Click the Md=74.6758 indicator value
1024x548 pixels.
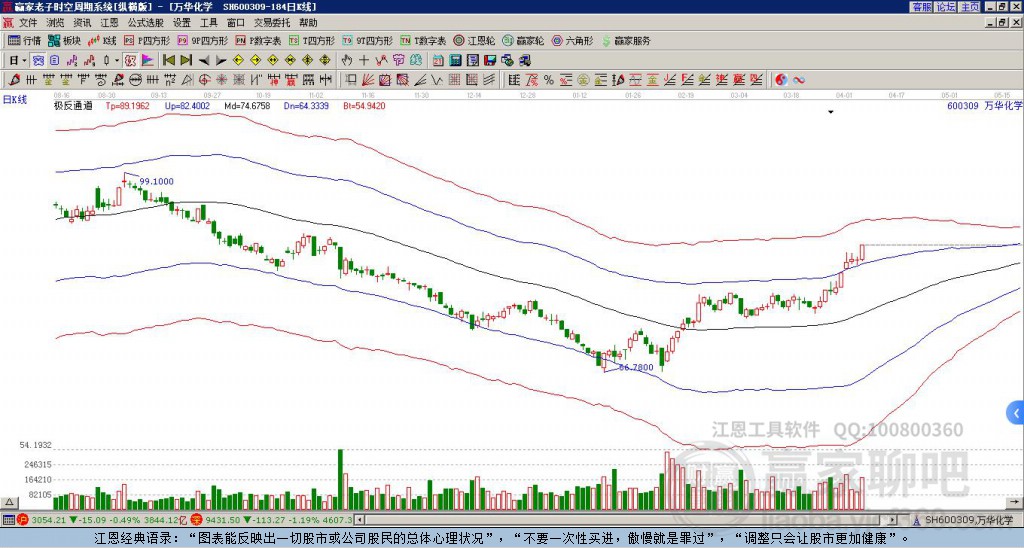[247, 105]
